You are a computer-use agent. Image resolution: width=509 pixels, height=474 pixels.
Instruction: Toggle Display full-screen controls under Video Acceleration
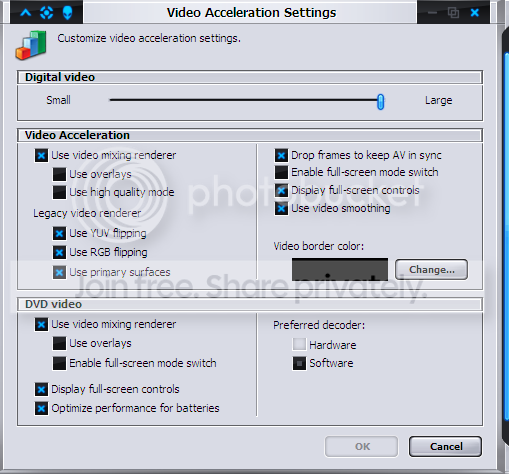[x=281, y=191]
